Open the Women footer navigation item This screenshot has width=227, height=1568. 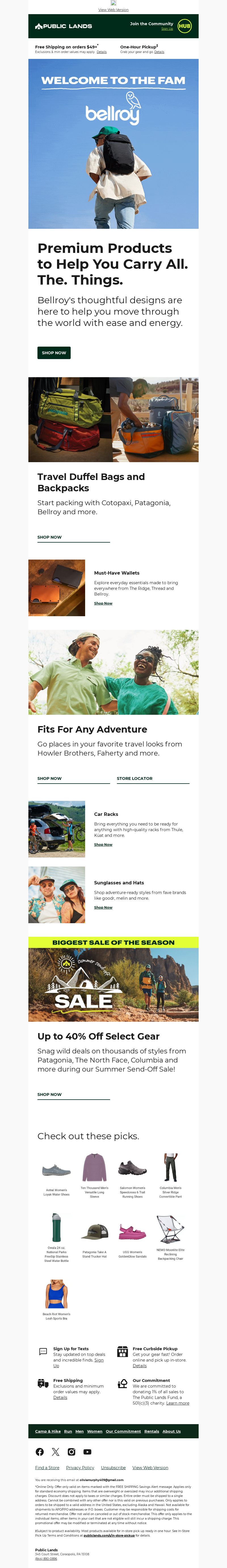coord(94,1431)
